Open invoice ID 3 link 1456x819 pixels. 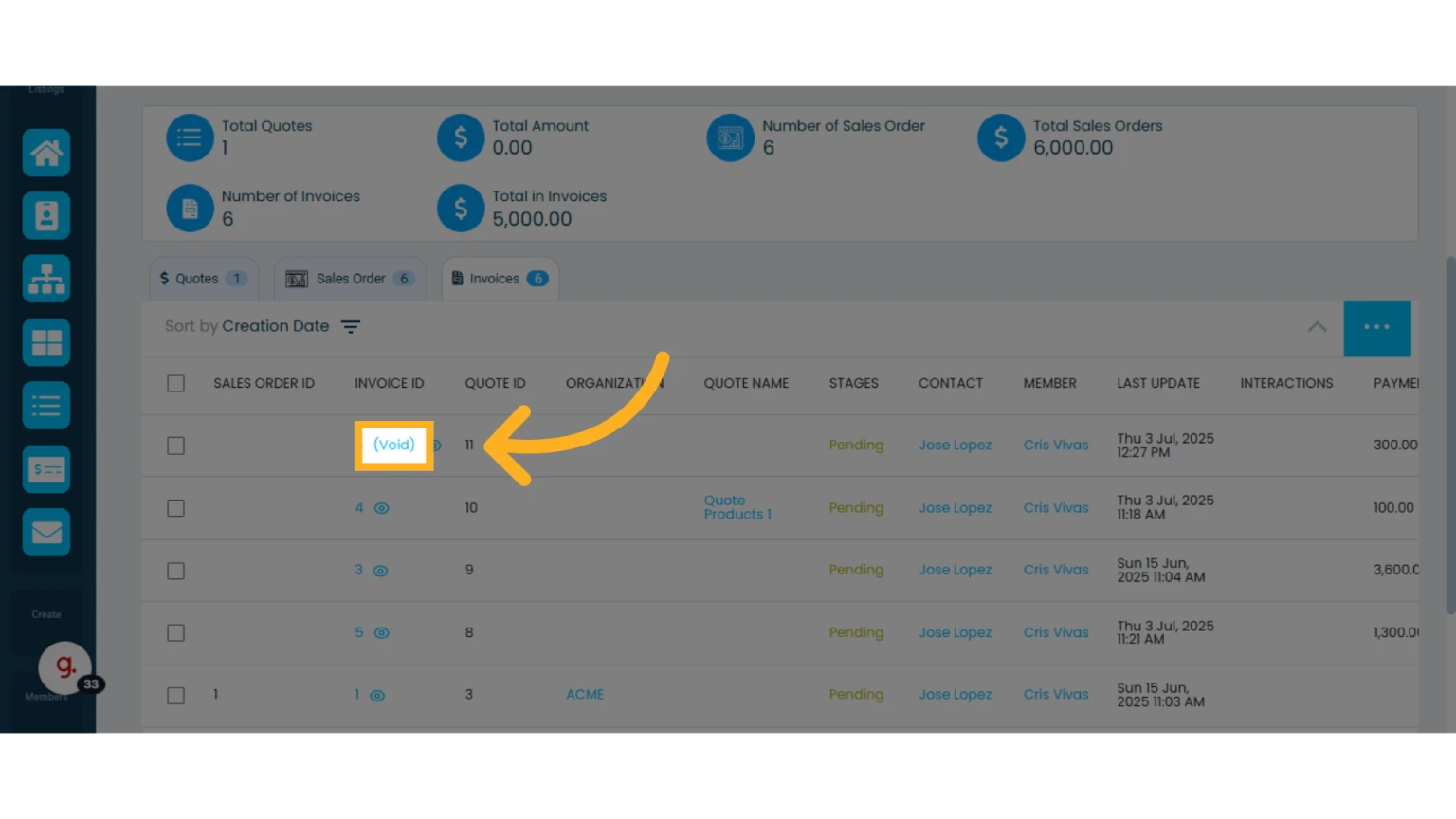[358, 570]
